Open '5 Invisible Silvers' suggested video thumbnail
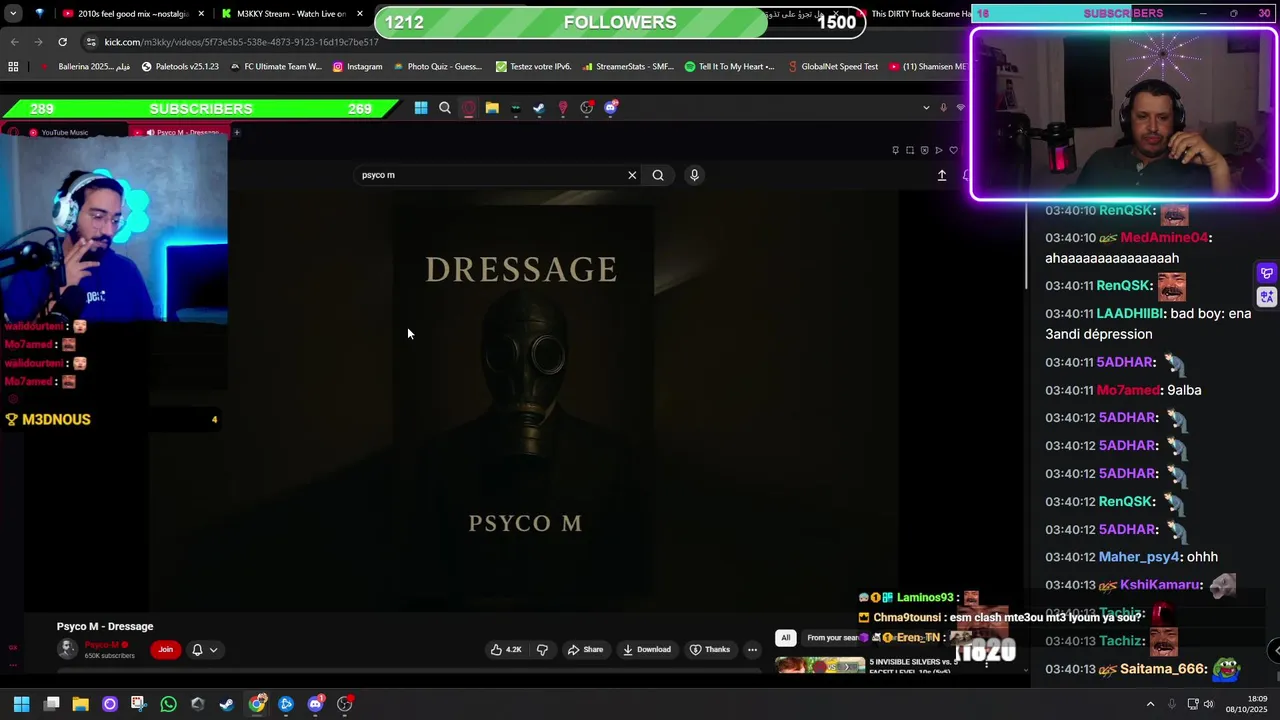The image size is (1280, 720). click(x=820, y=665)
